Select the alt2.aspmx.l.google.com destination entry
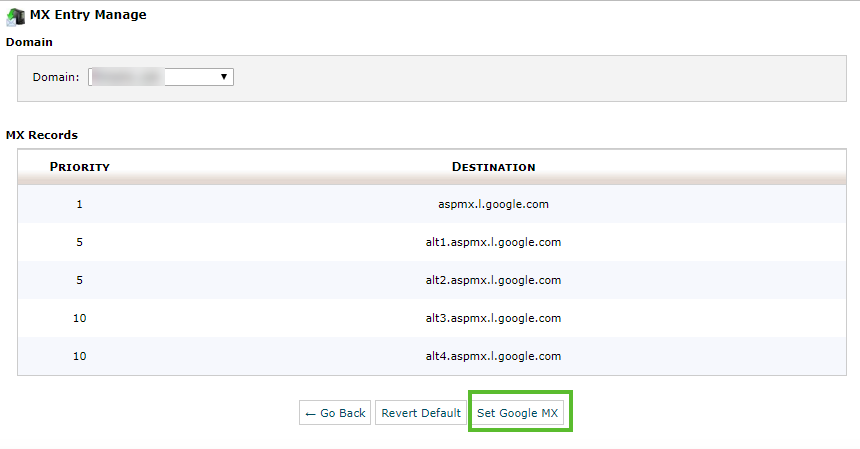Image resolution: width=860 pixels, height=449 pixels. [493, 280]
